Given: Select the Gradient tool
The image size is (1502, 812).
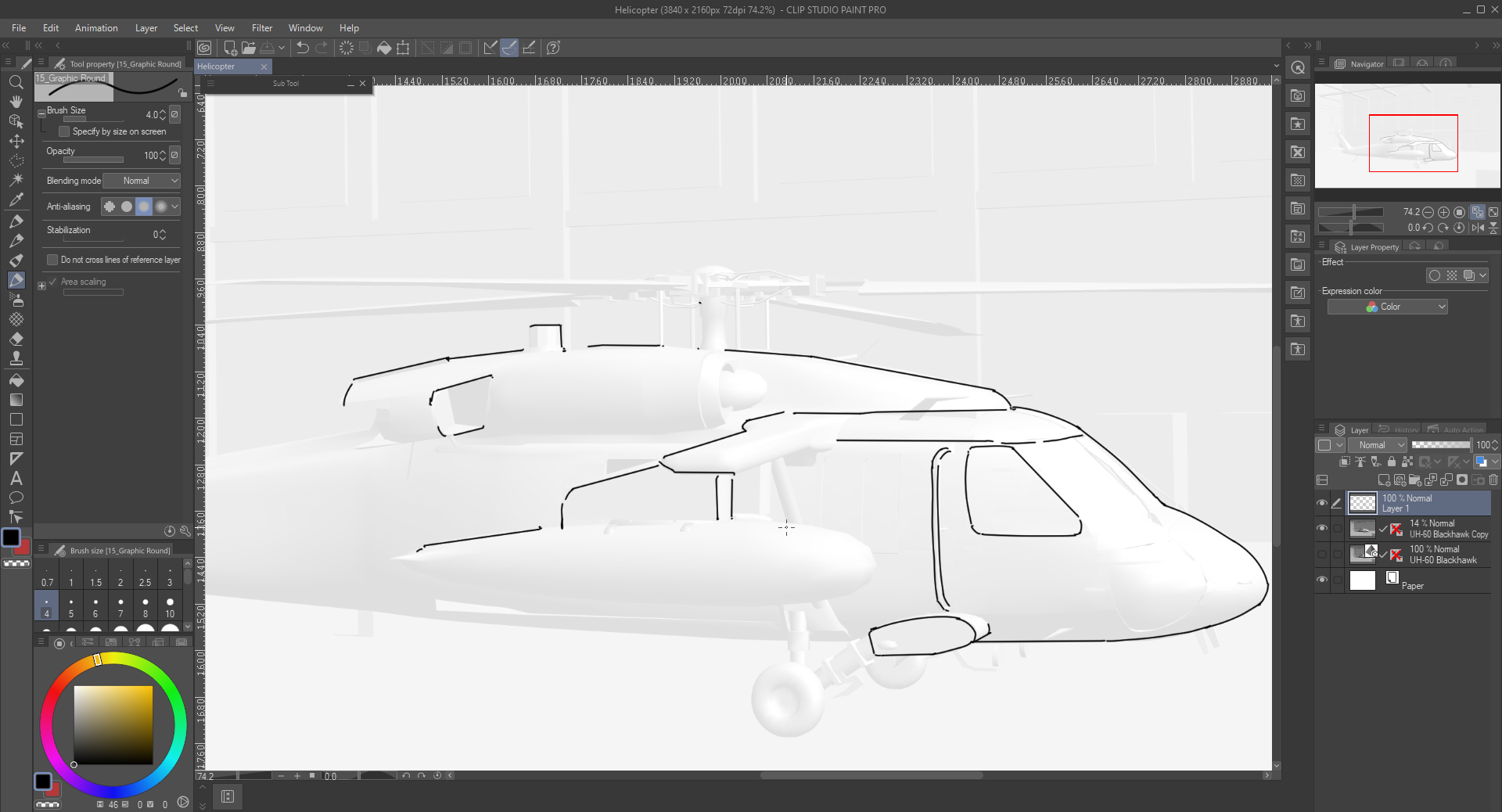Looking at the screenshot, I should coord(16,401).
